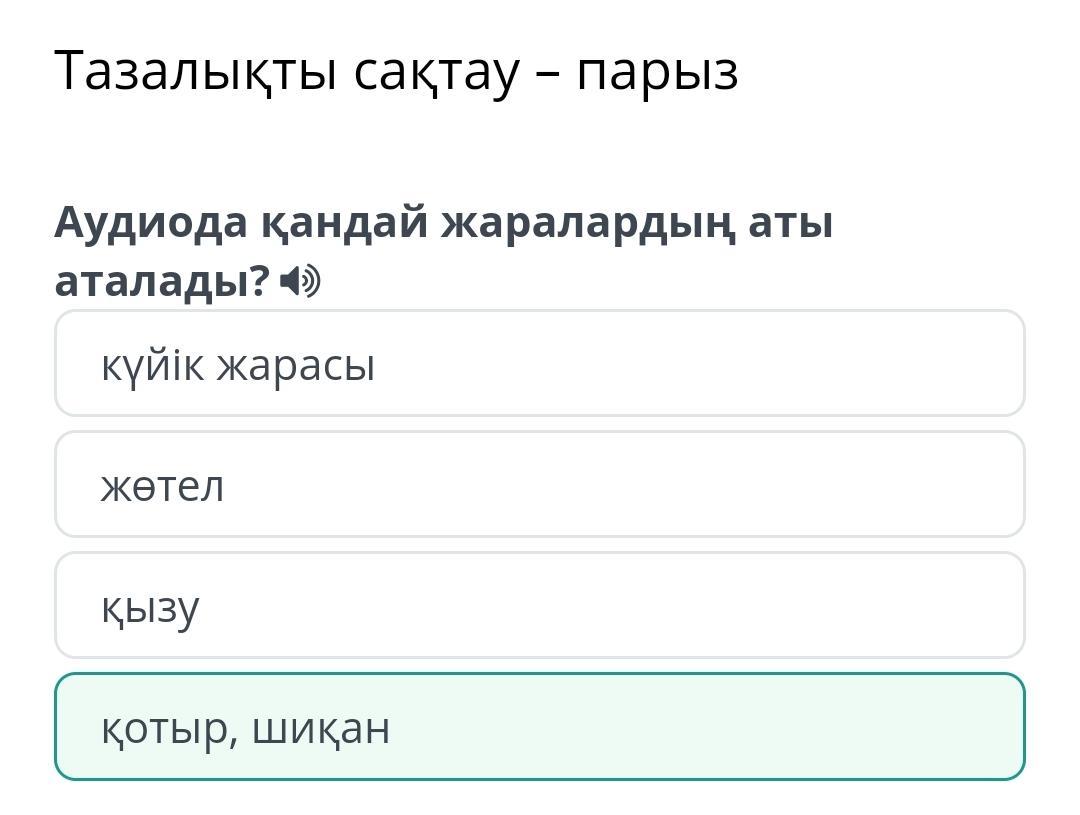Select the answer "күйік жарасы"

pyautogui.click(x=540, y=364)
